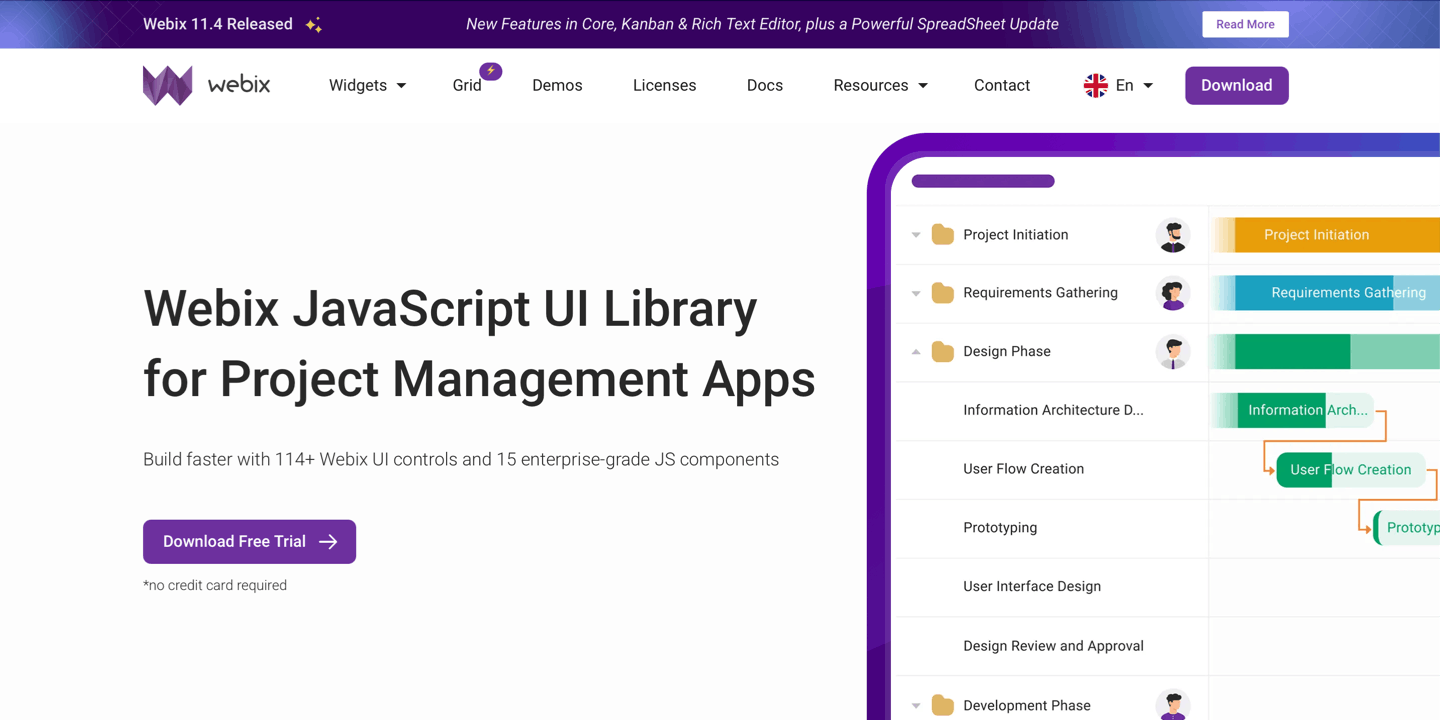Click the Development Phase folder icon
Viewport: 1440px width, 720px height.
pos(942,706)
